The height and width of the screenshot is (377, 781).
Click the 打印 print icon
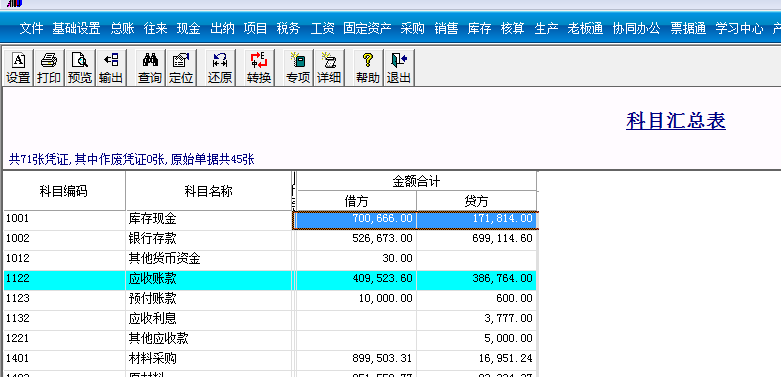point(49,68)
